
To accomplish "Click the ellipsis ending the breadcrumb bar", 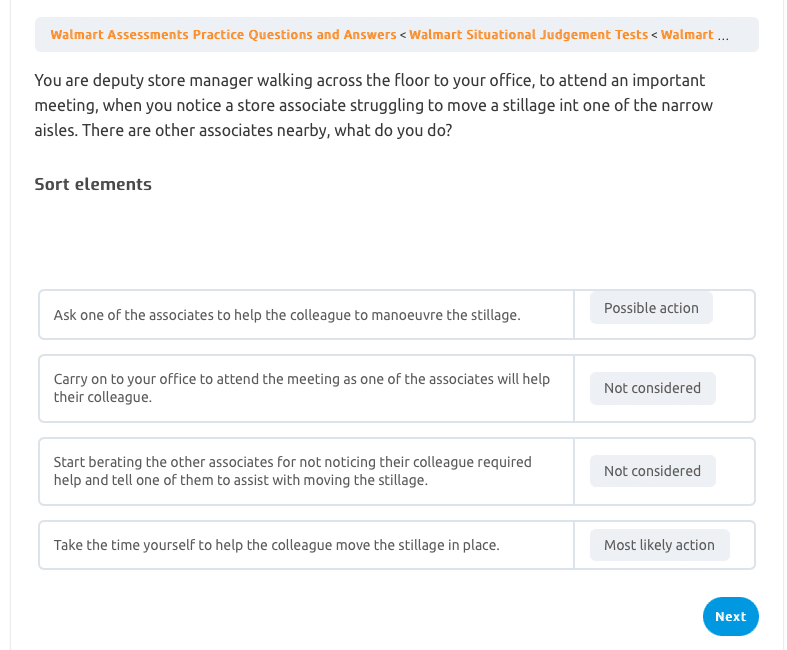I will (723, 36).
